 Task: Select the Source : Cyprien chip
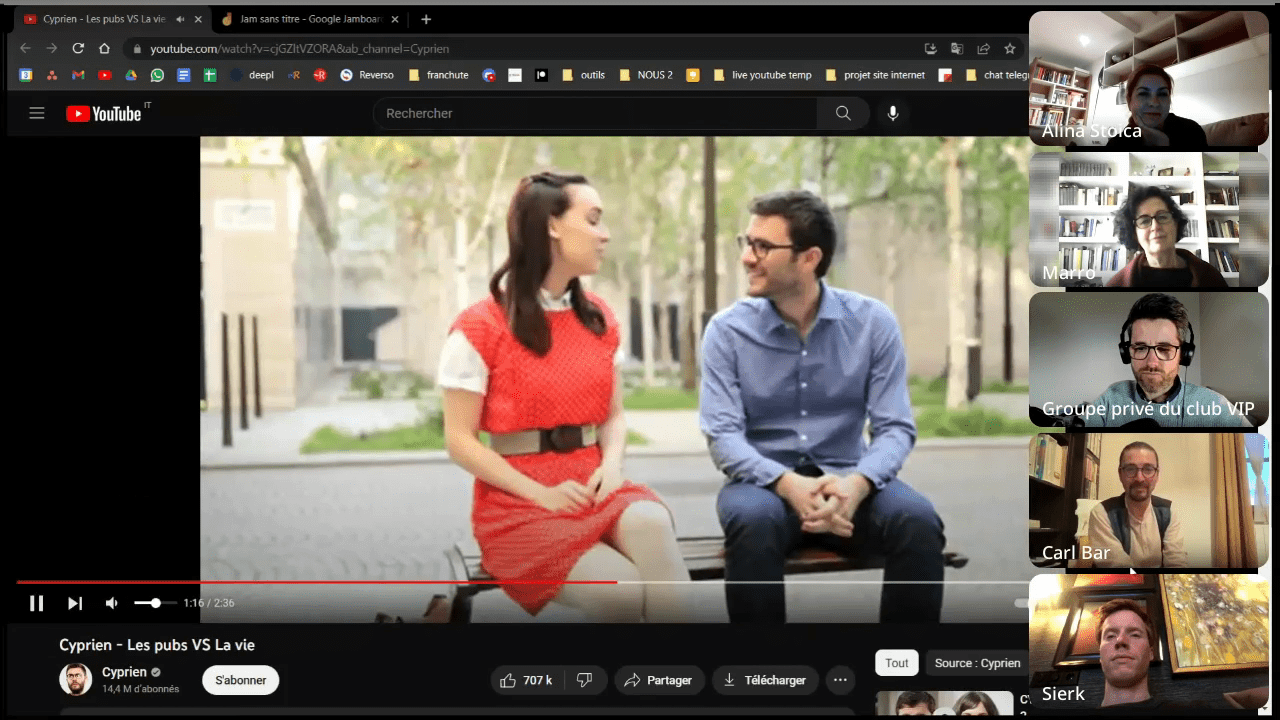click(x=977, y=663)
